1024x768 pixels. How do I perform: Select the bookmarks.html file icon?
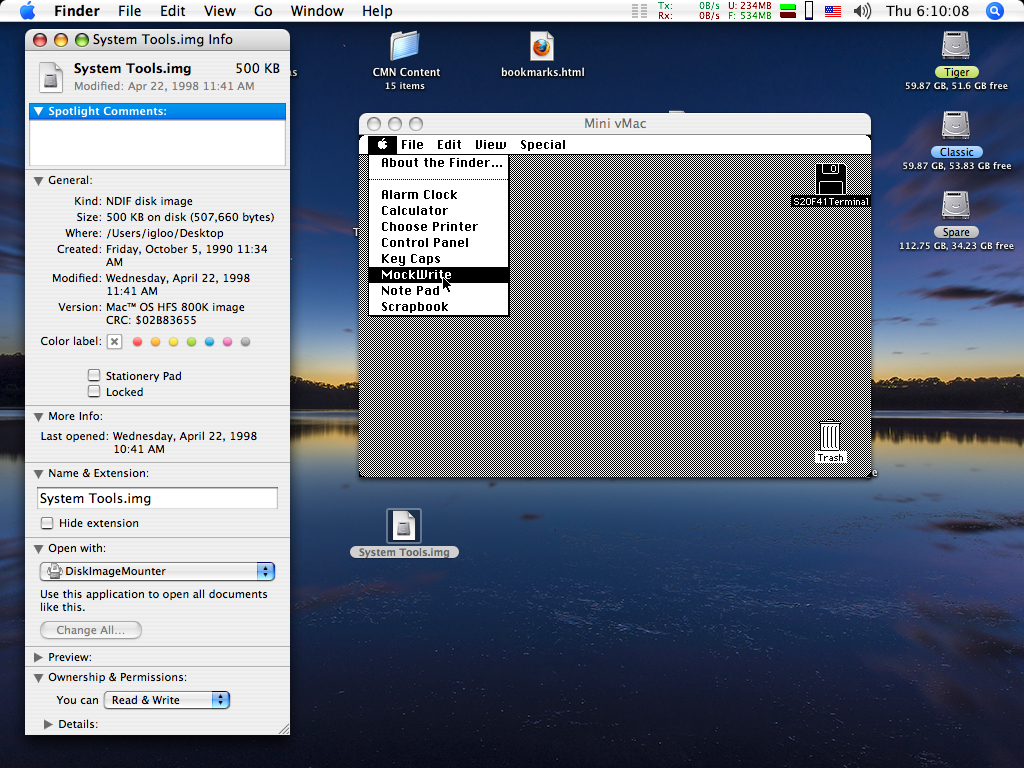pyautogui.click(x=541, y=46)
